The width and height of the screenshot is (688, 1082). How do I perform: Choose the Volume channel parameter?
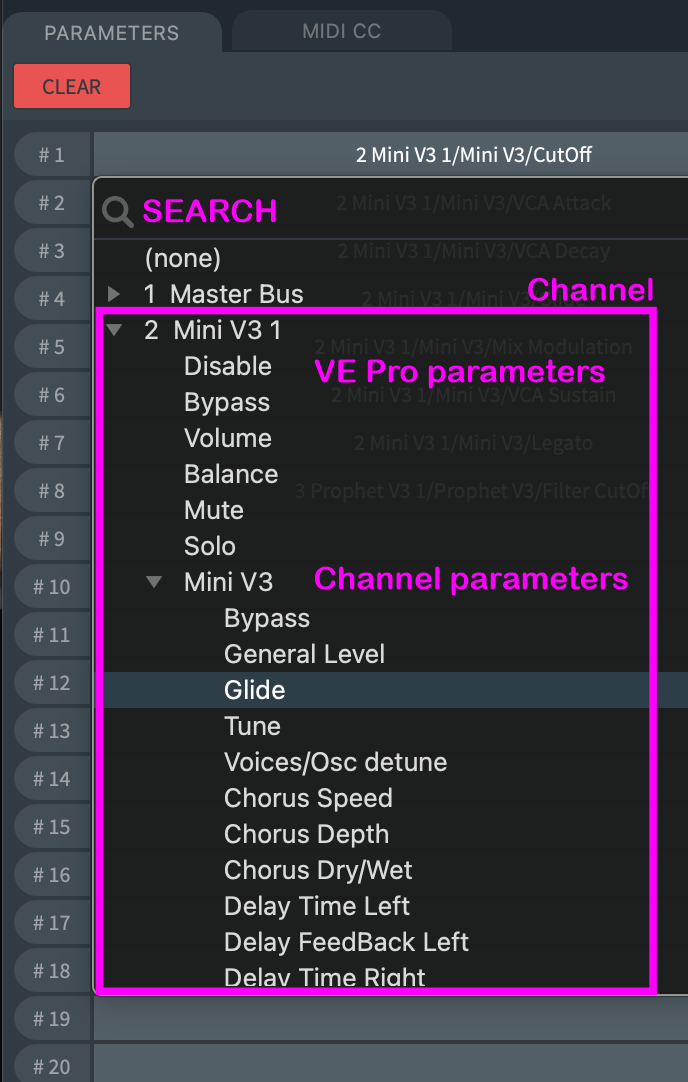[227, 438]
